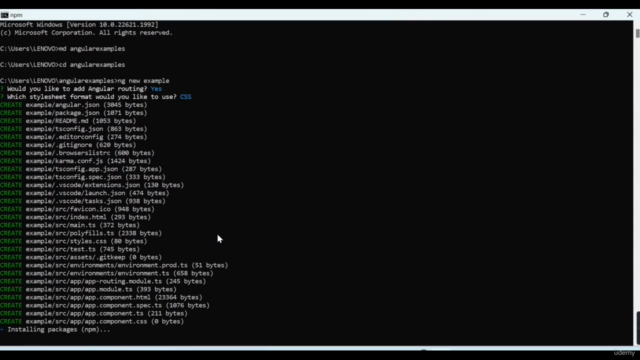Click the 'Which stylesheet format' prompt
This screenshot has width=640, height=360.
tap(91, 97)
